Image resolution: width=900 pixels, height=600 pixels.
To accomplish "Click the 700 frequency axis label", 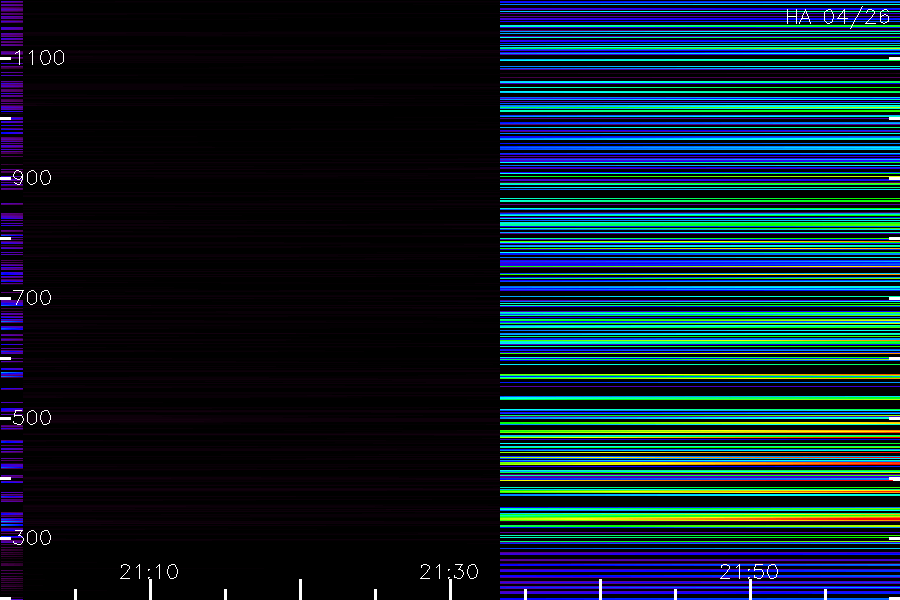I will click(x=32, y=297).
